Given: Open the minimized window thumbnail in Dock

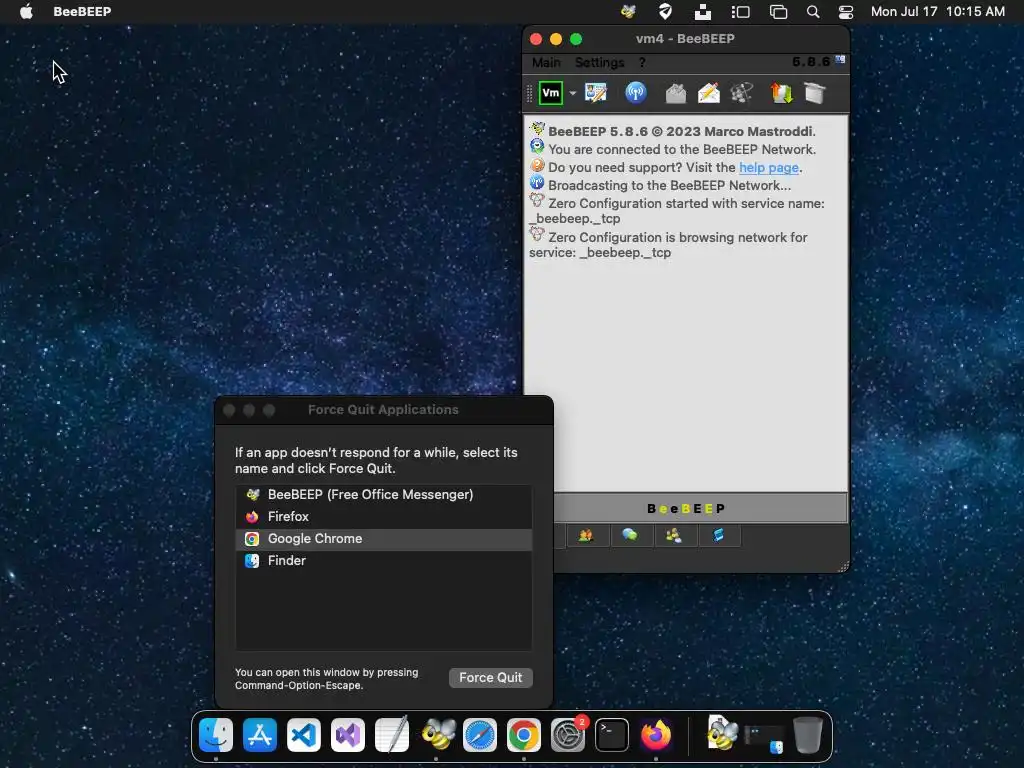Looking at the screenshot, I should point(763,737).
